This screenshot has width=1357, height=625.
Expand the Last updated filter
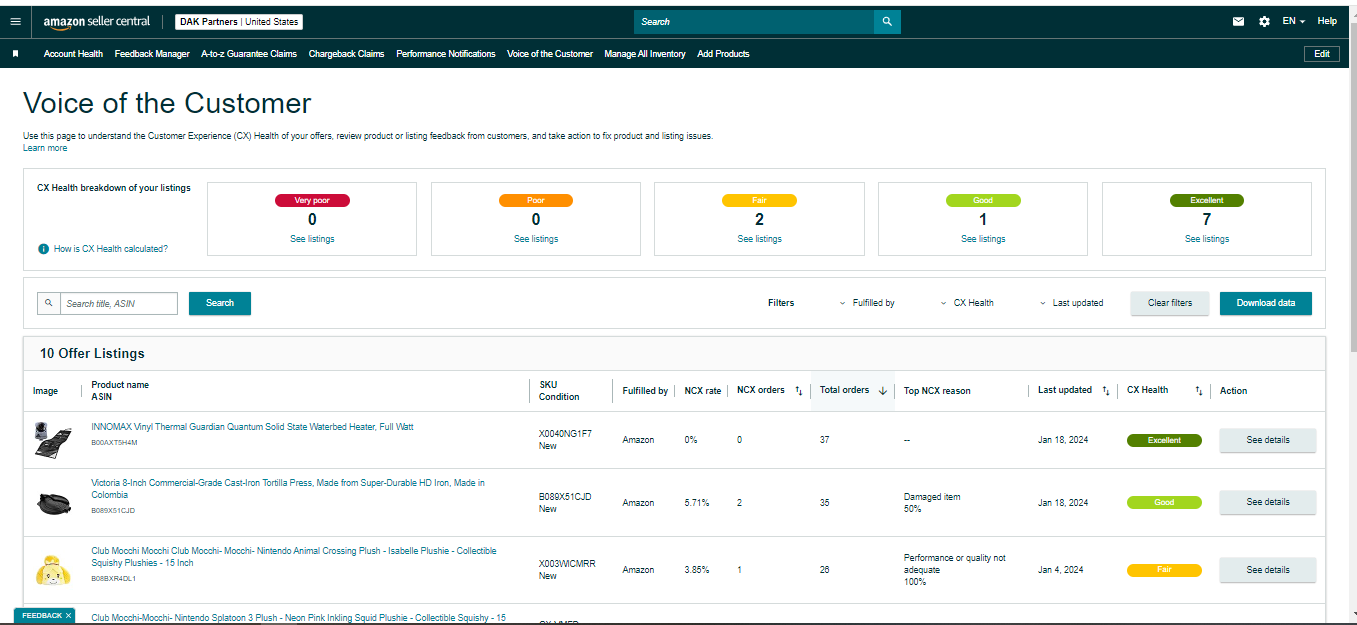(x=1071, y=303)
